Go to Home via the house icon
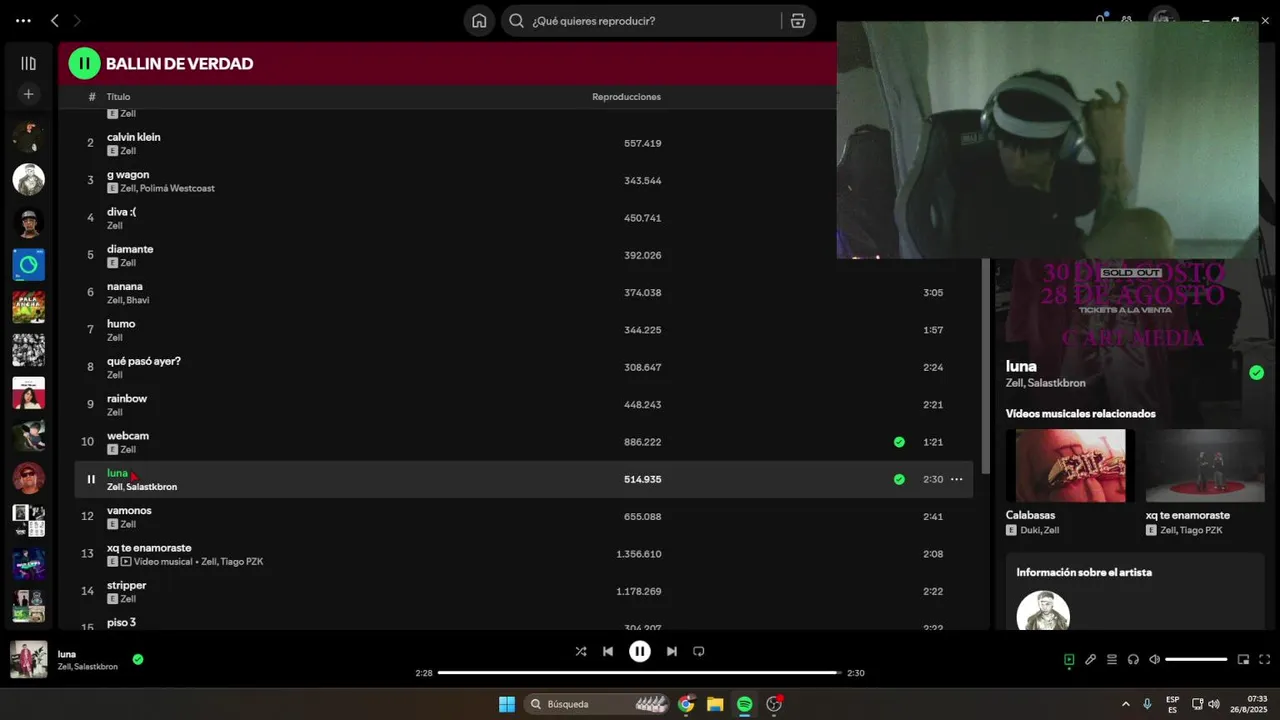This screenshot has width=1280, height=720. 479,21
